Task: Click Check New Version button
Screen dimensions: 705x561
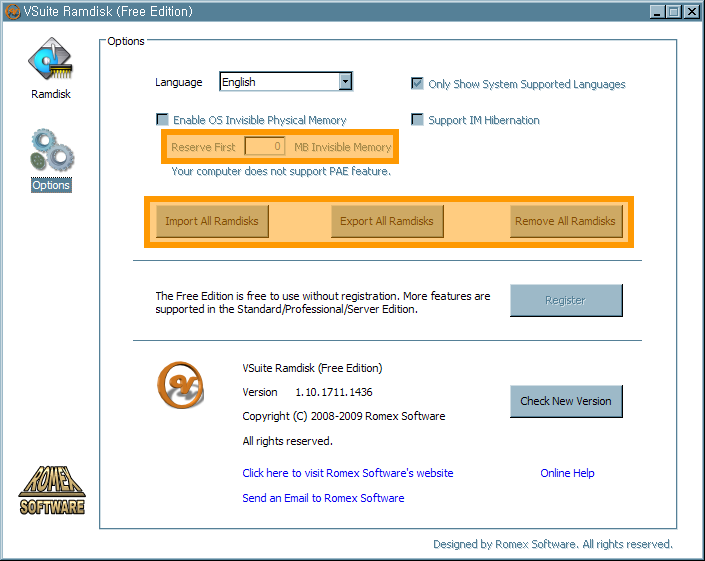Action: [566, 401]
